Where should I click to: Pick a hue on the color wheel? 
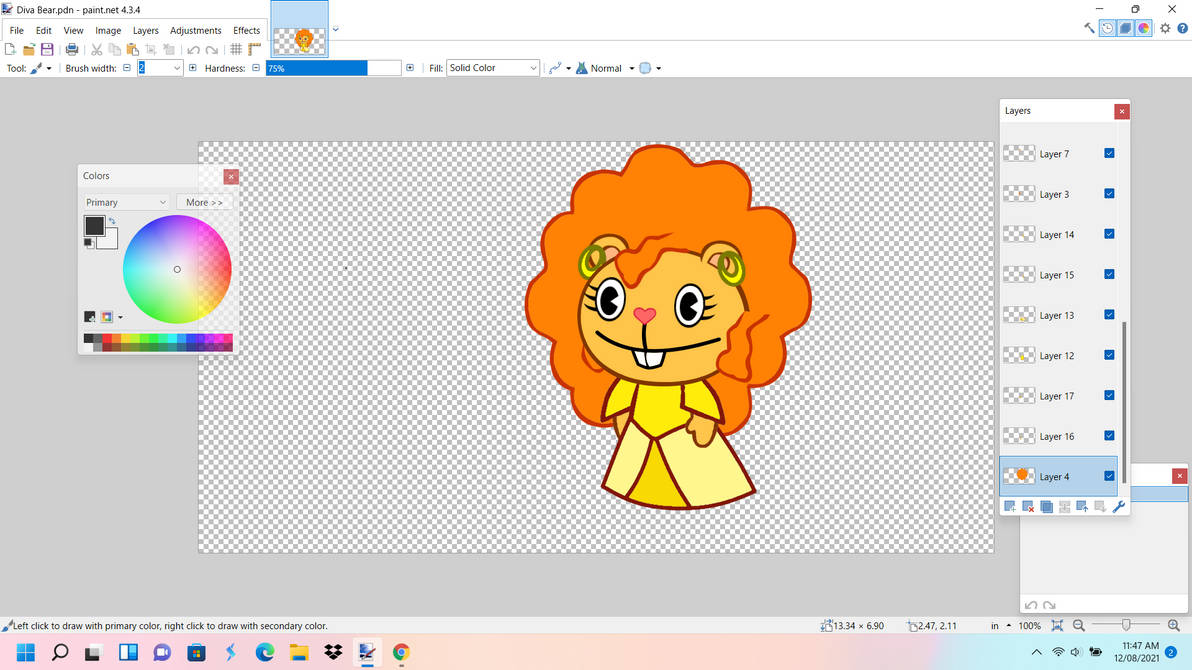coord(177,269)
